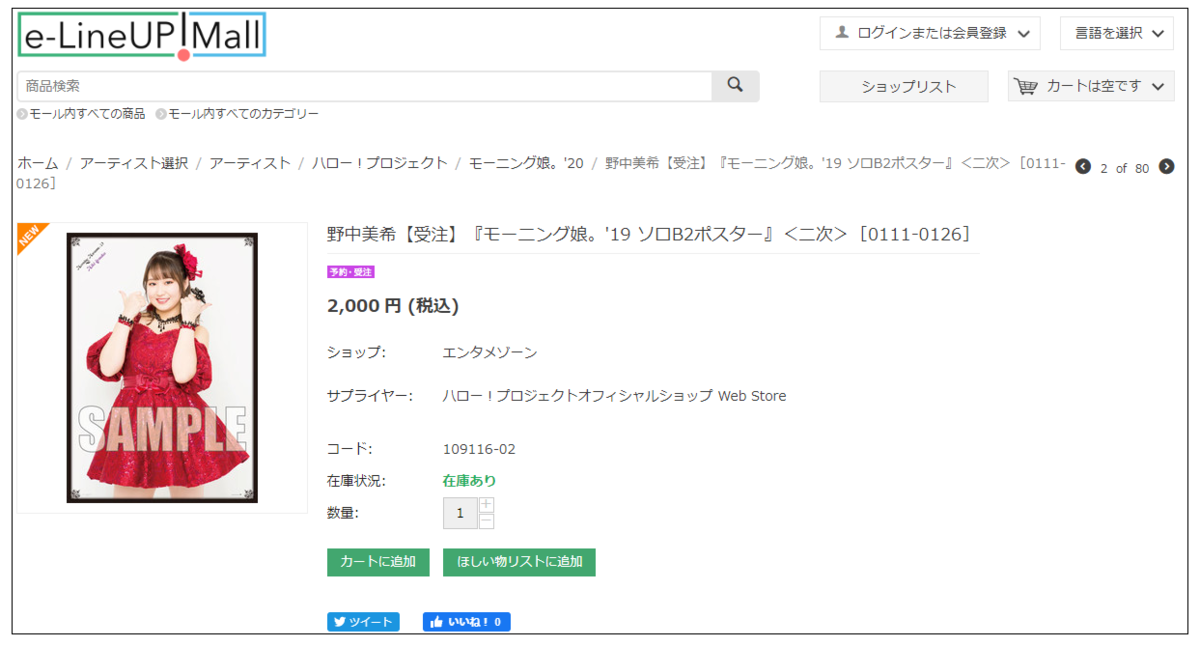Click the magnifier search button

(x=735, y=86)
